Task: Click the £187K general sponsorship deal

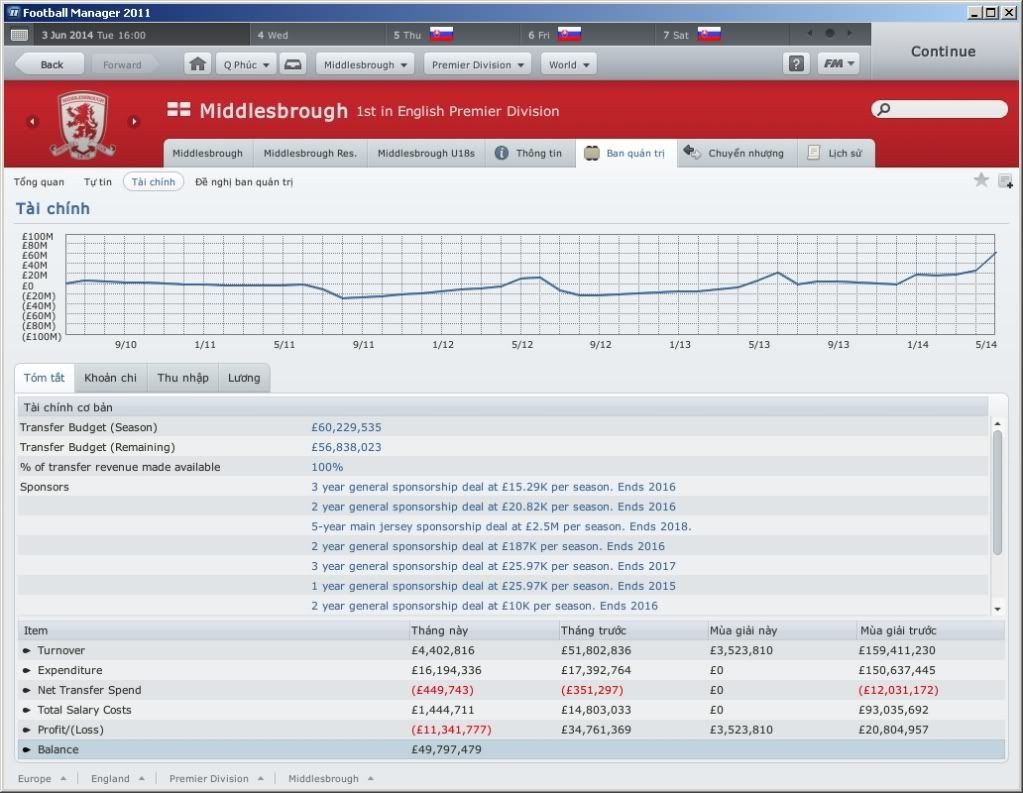Action: pyautogui.click(x=488, y=546)
